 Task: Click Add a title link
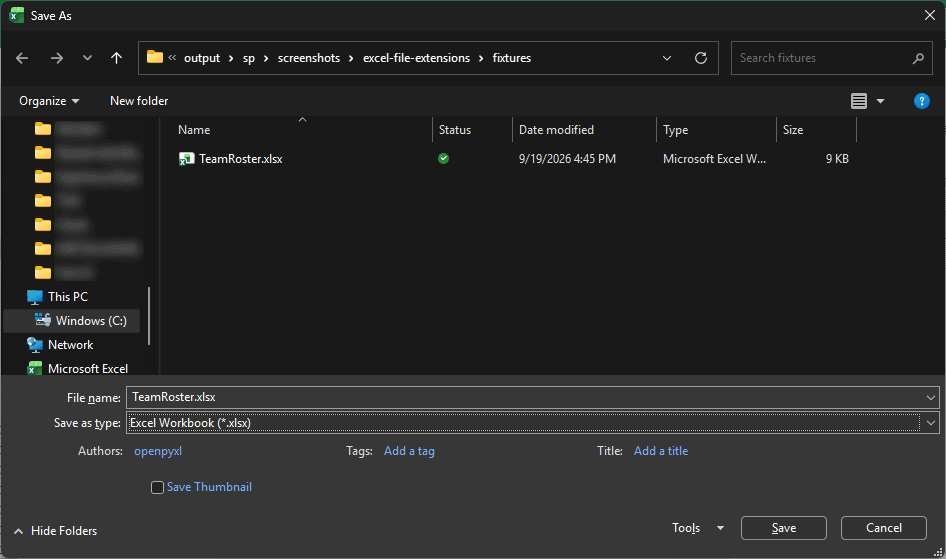pos(661,451)
